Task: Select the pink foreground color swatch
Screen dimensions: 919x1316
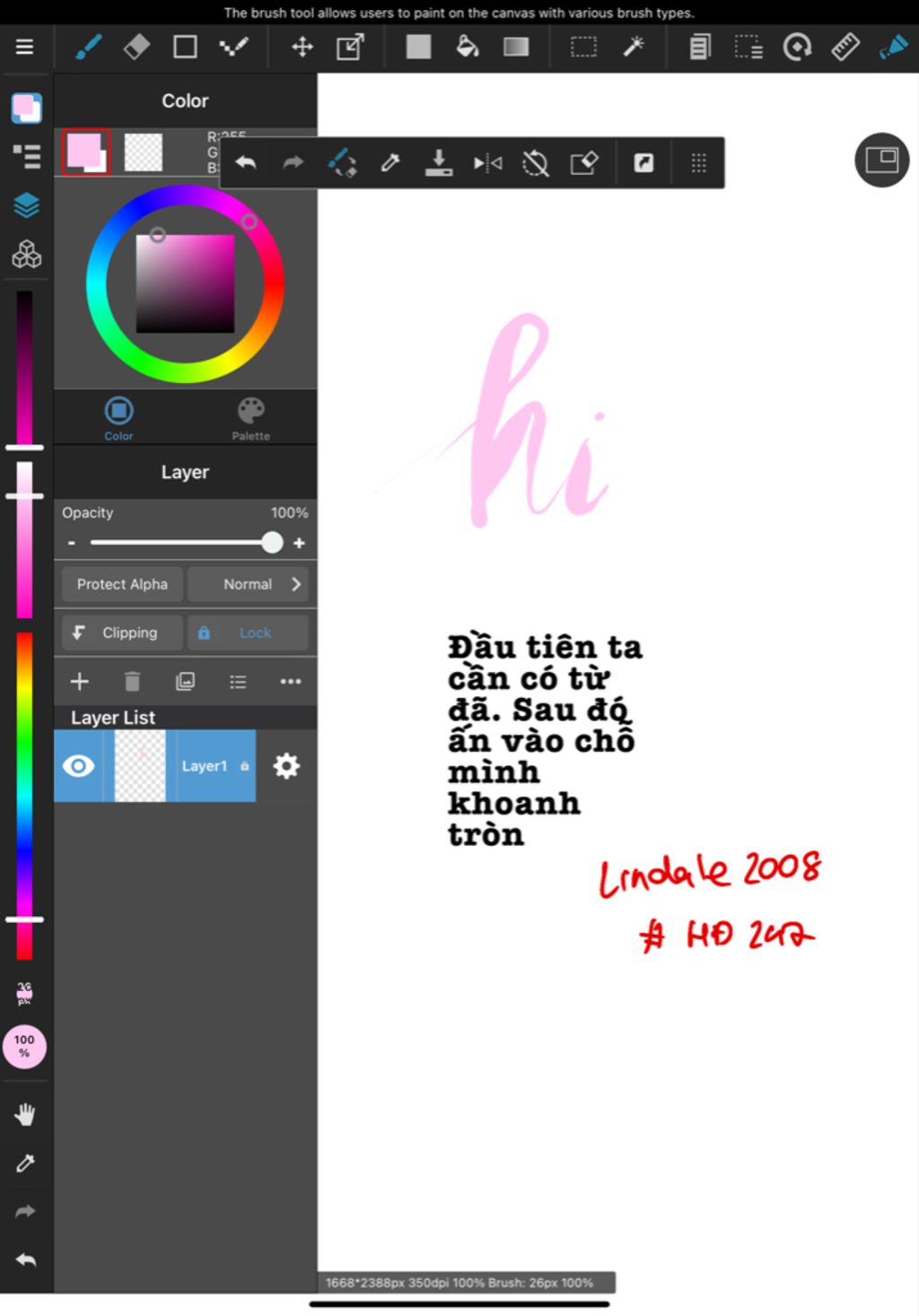Action: (x=85, y=152)
